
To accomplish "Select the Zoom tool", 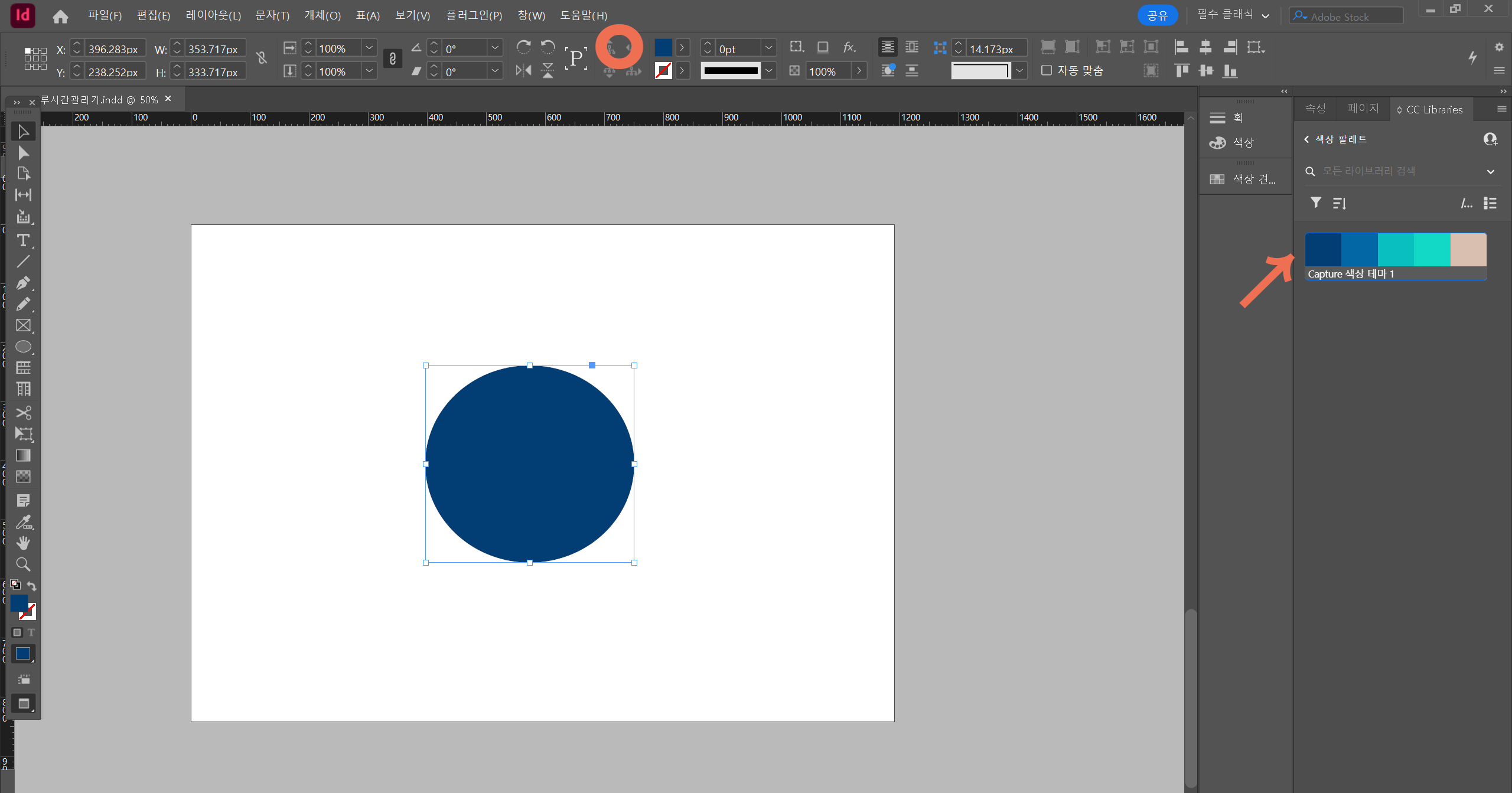I will [24, 564].
